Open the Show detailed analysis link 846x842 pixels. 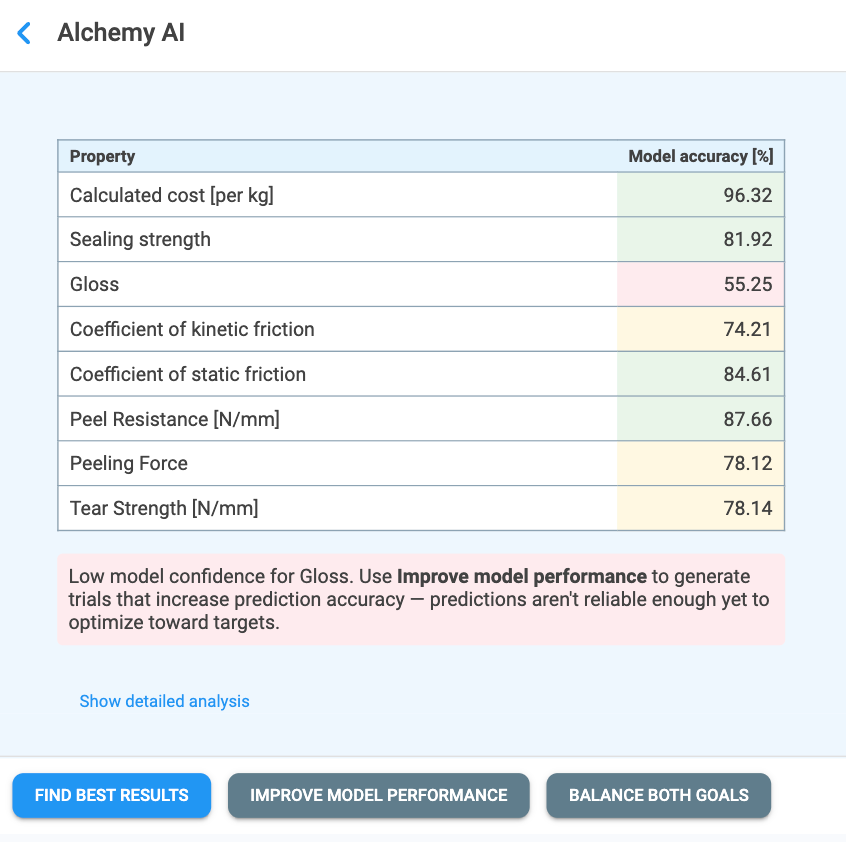click(x=165, y=701)
